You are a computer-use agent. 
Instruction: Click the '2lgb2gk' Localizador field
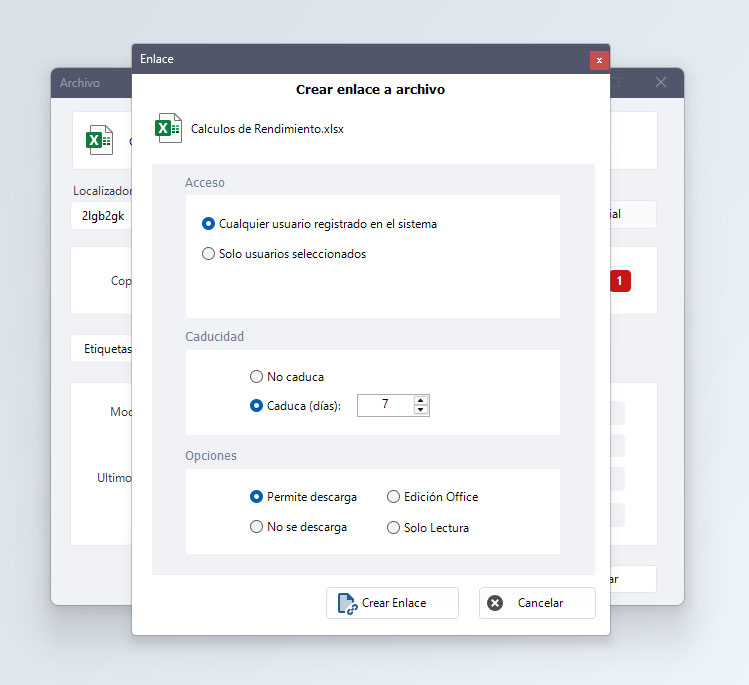pos(102,216)
